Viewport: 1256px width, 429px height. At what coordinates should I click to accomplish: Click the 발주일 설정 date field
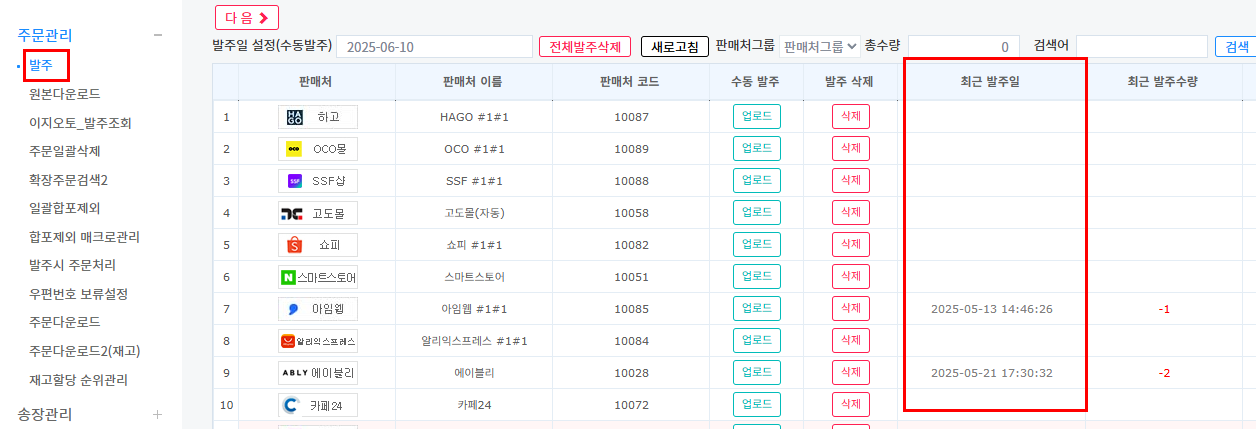(x=434, y=47)
